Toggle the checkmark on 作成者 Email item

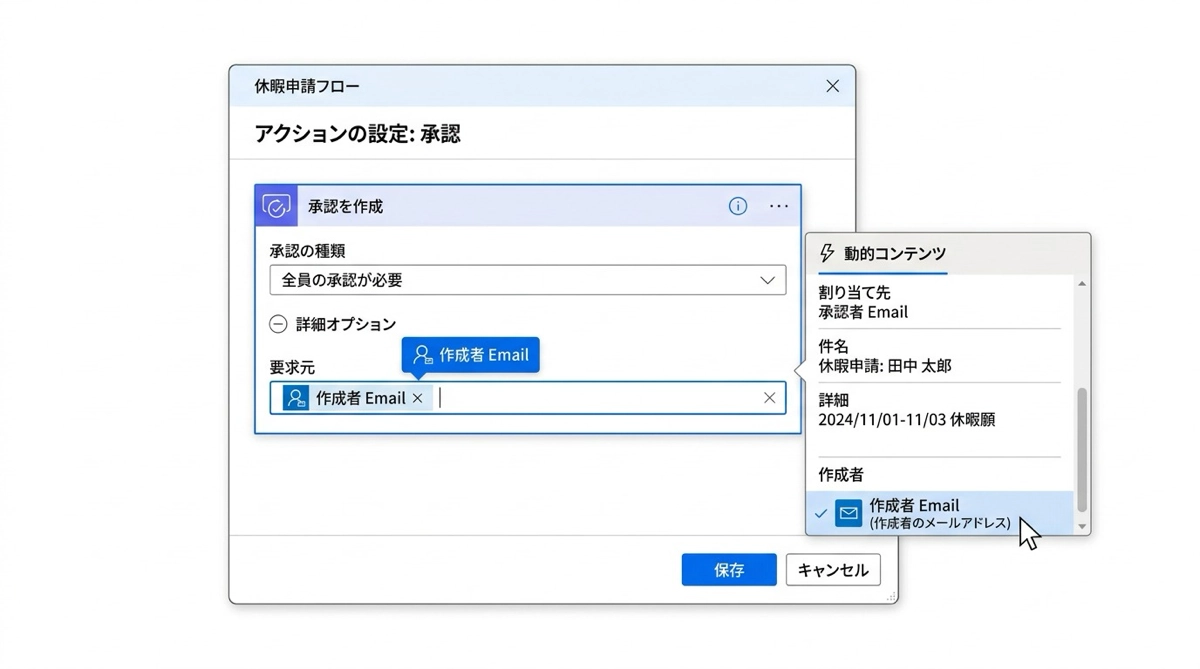click(821, 513)
